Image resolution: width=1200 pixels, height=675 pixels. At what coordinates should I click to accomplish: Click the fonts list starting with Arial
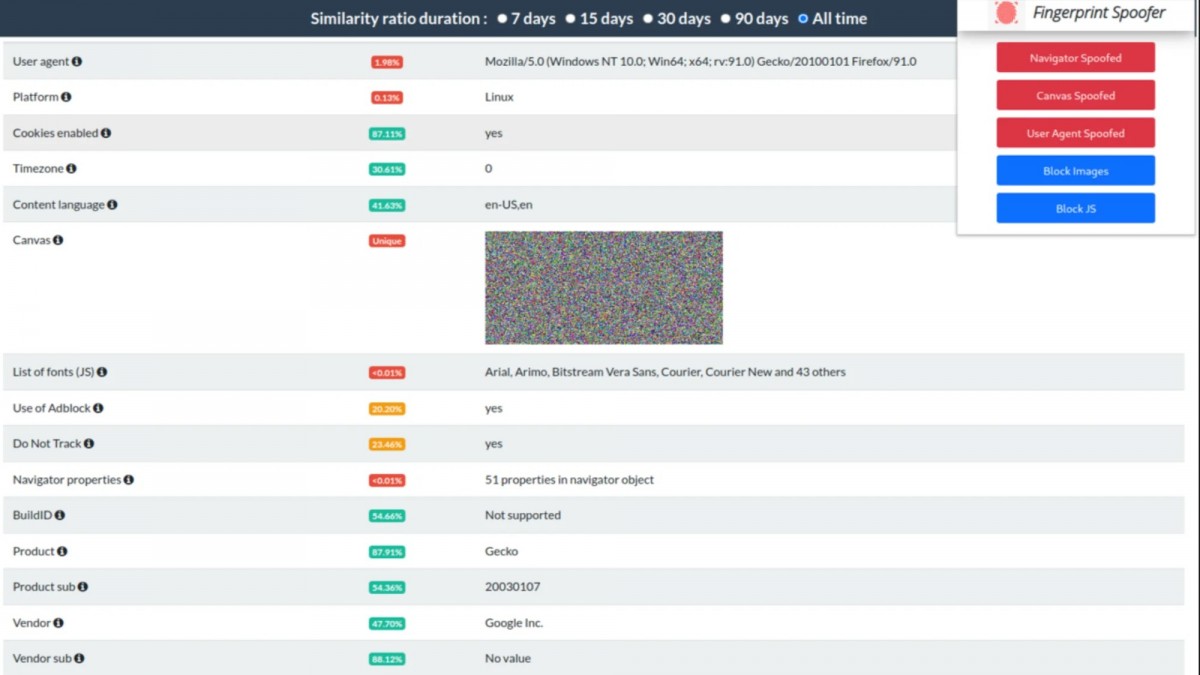click(x=665, y=372)
